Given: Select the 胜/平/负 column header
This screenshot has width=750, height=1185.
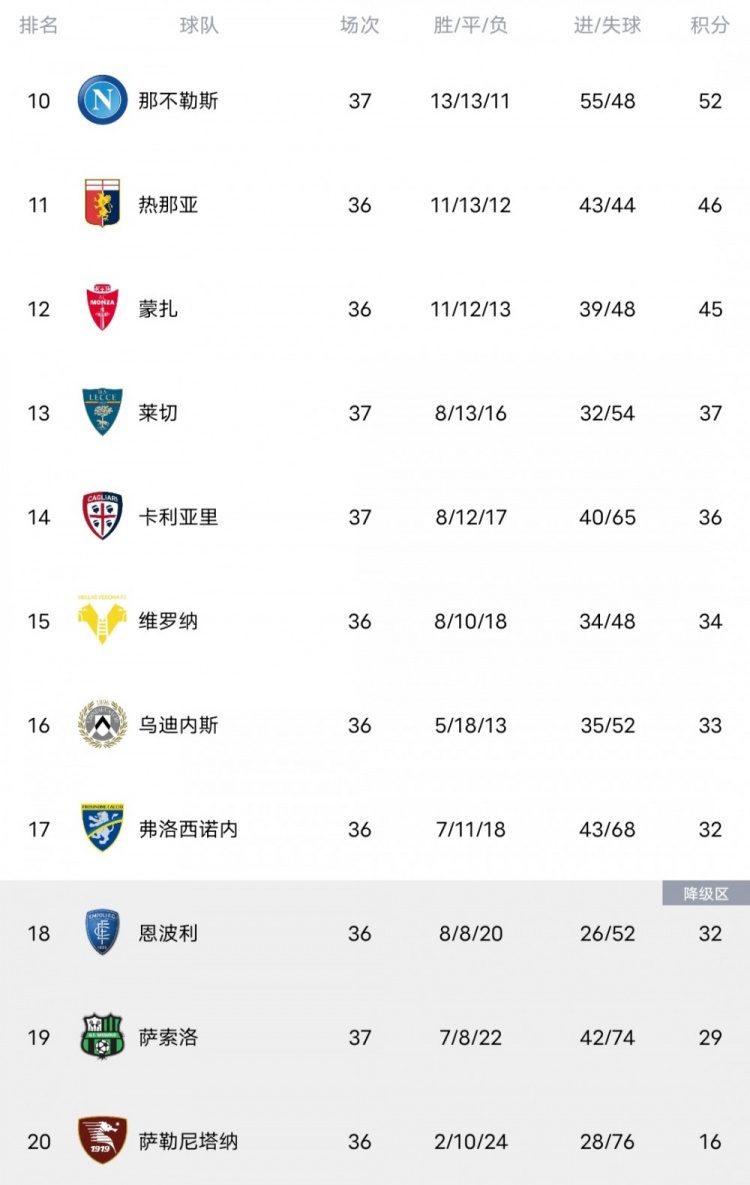Looking at the screenshot, I should click(470, 25).
